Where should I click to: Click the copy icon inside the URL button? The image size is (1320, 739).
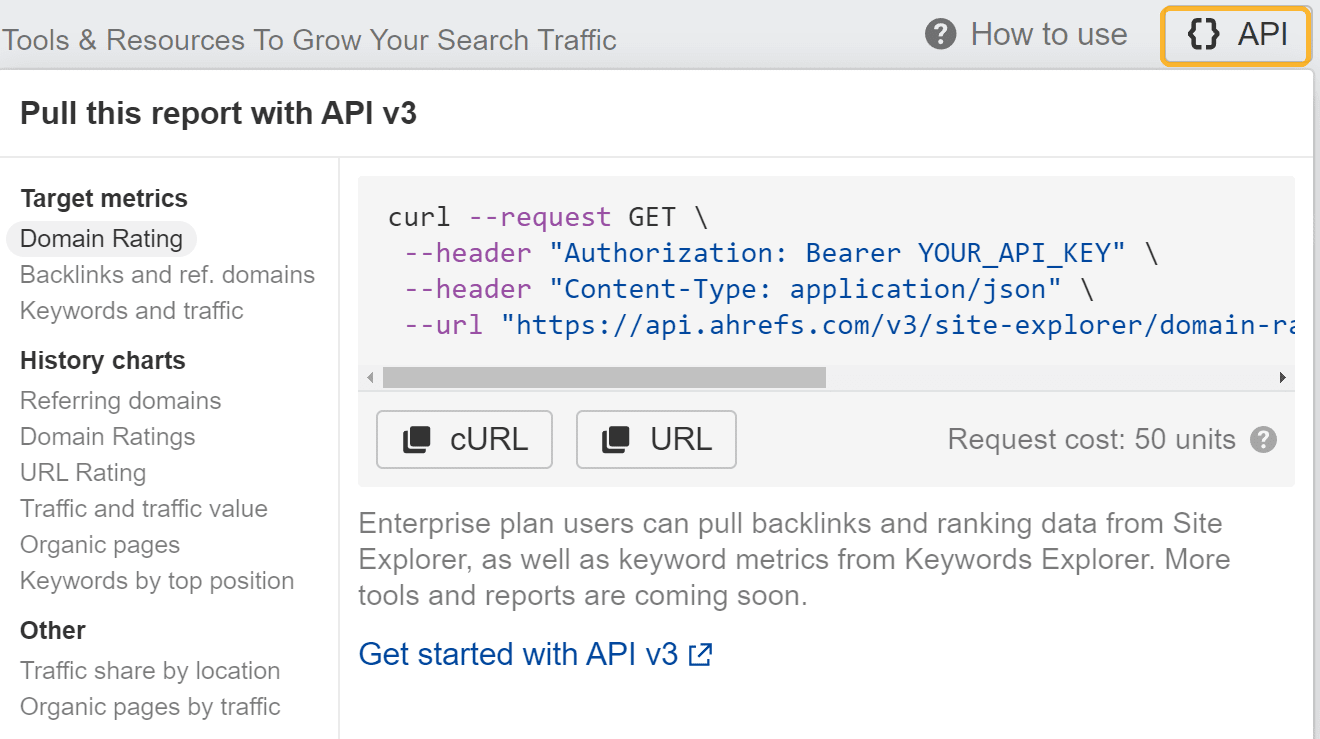(x=615, y=439)
